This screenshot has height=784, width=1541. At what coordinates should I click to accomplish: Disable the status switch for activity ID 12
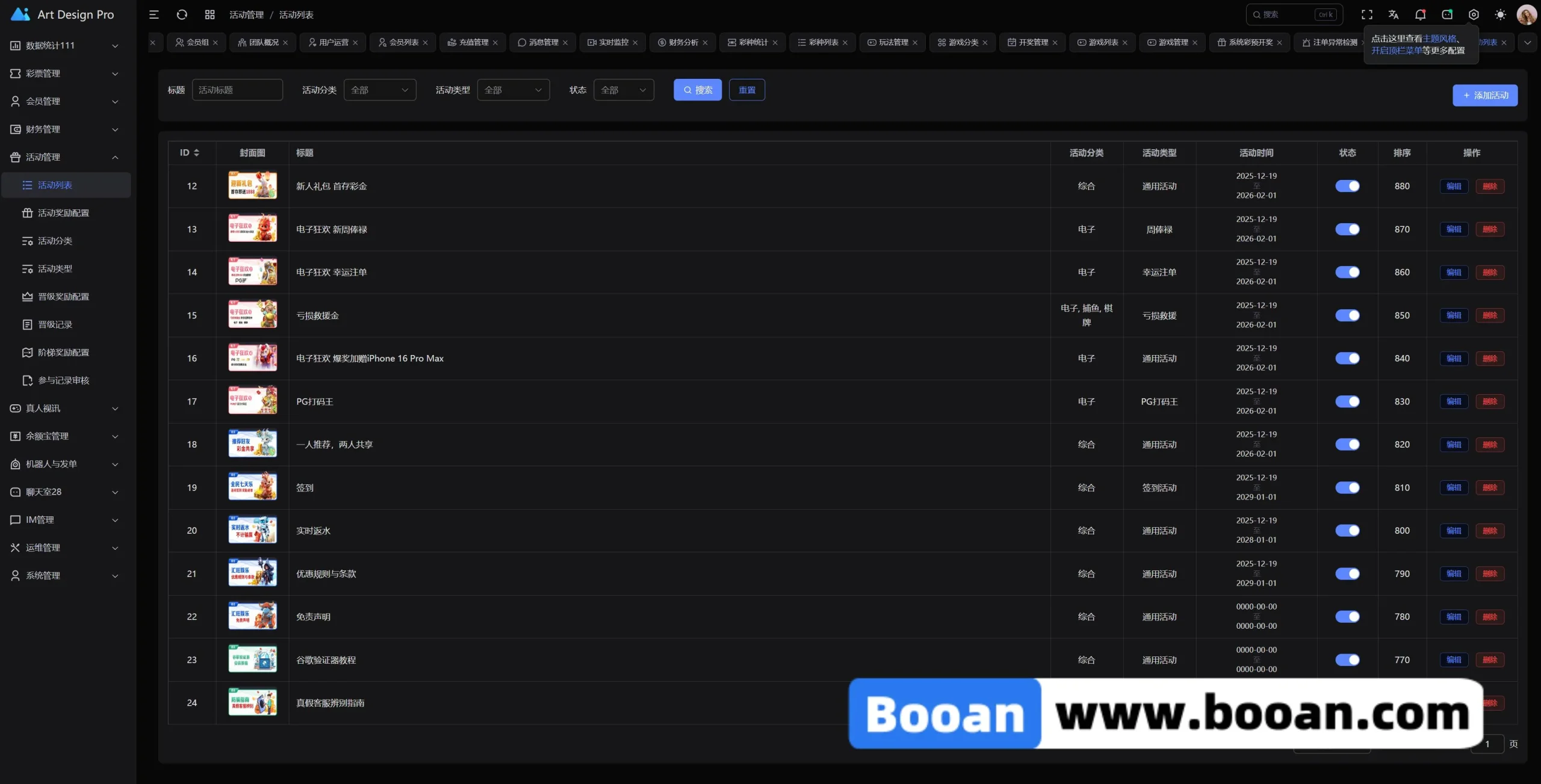[x=1347, y=186]
